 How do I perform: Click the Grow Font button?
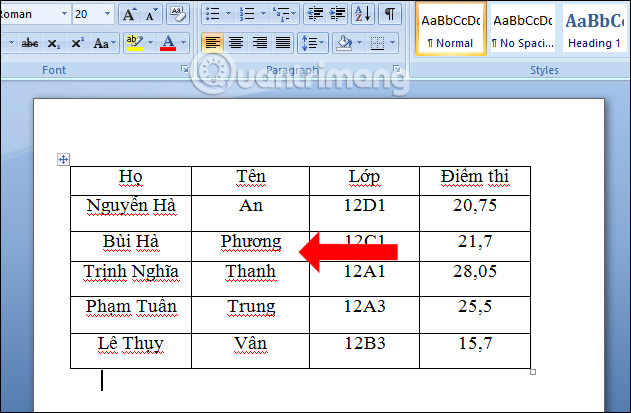129,15
